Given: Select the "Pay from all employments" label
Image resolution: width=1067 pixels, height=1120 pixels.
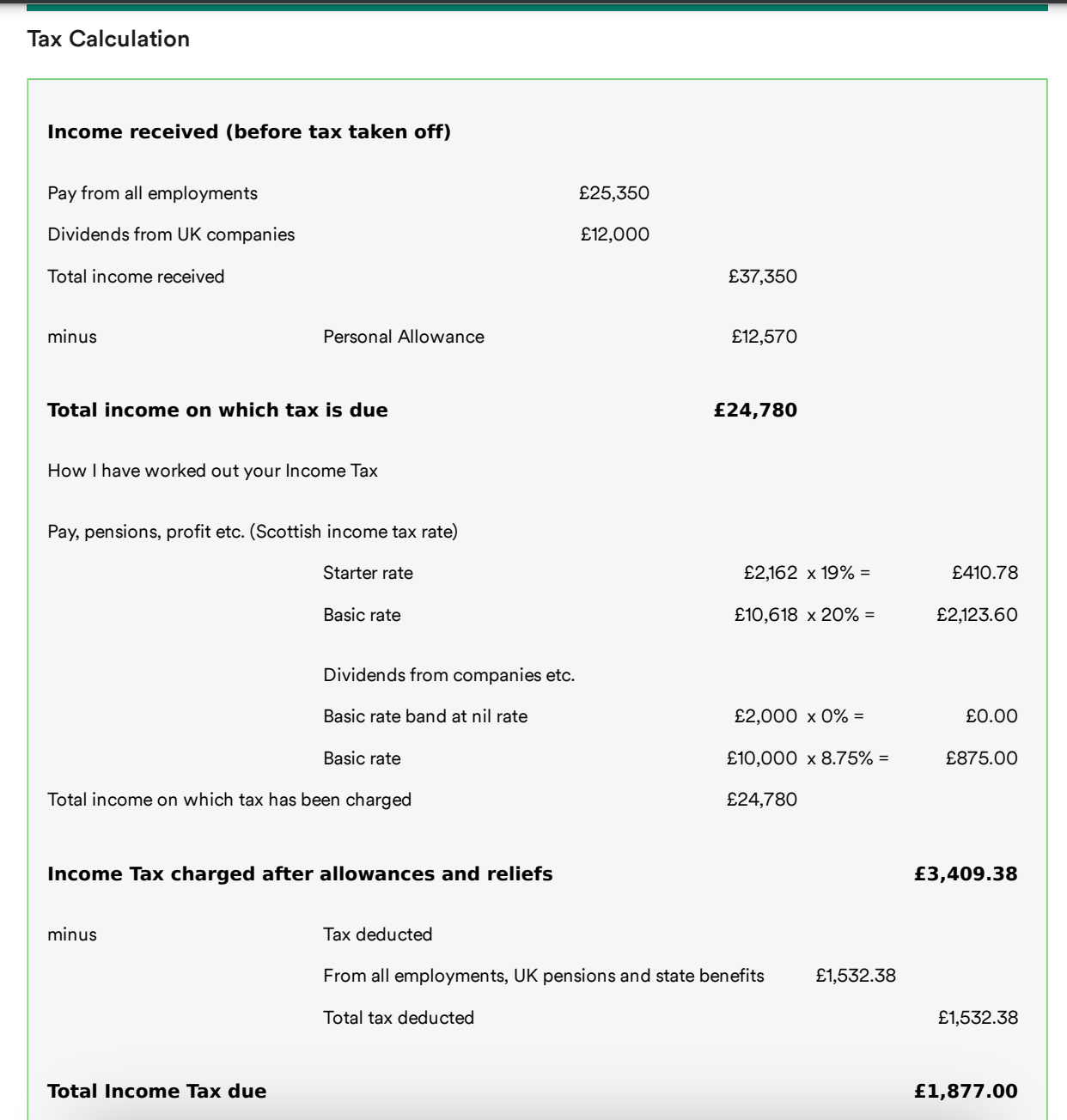Looking at the screenshot, I should coord(152,193).
